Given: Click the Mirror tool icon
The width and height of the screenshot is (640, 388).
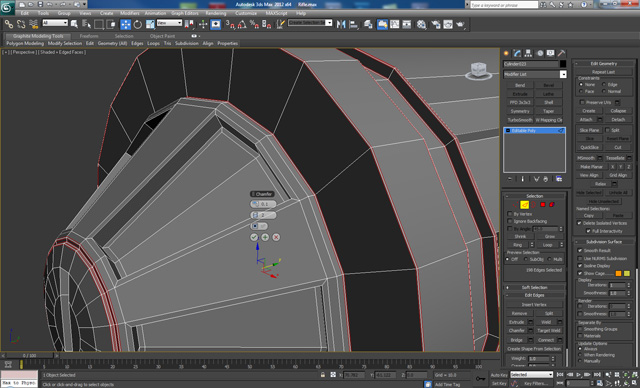Looking at the screenshot, I should tap(341, 24).
